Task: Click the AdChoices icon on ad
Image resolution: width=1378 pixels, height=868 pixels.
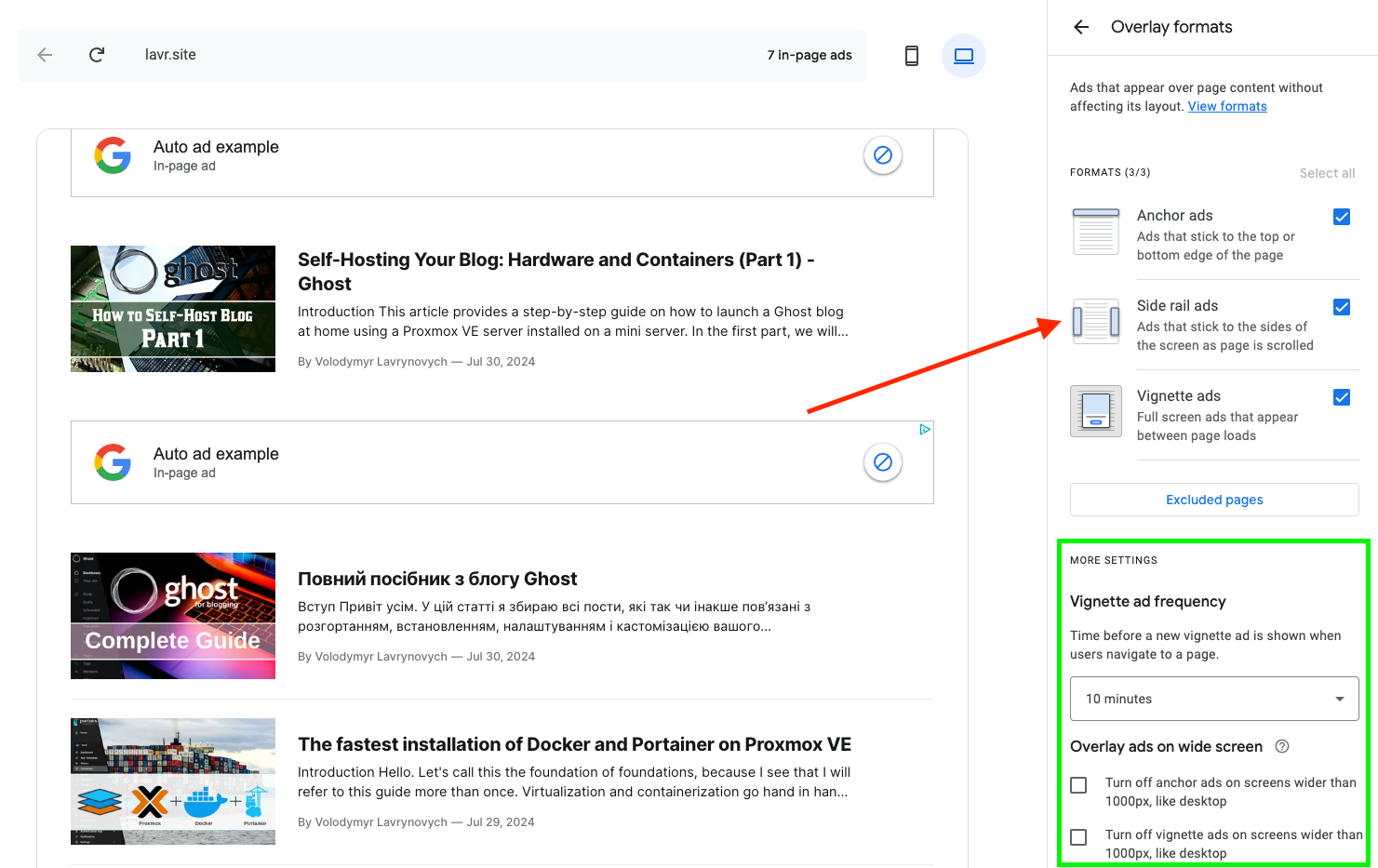Action: 925,429
